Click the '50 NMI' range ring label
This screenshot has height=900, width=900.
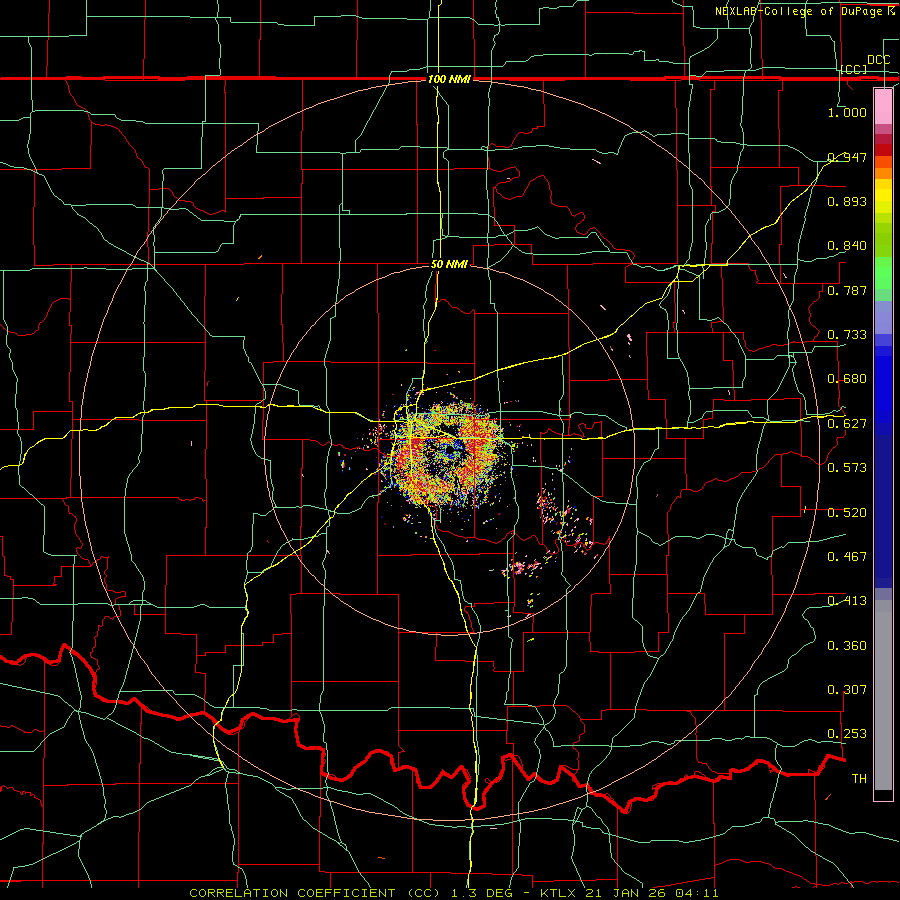click(x=449, y=264)
